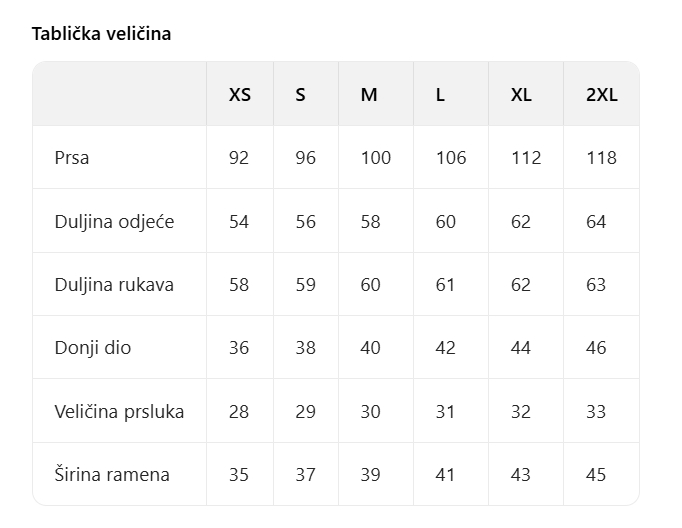
Task: Click the 2XL column header
Action: click(x=602, y=95)
